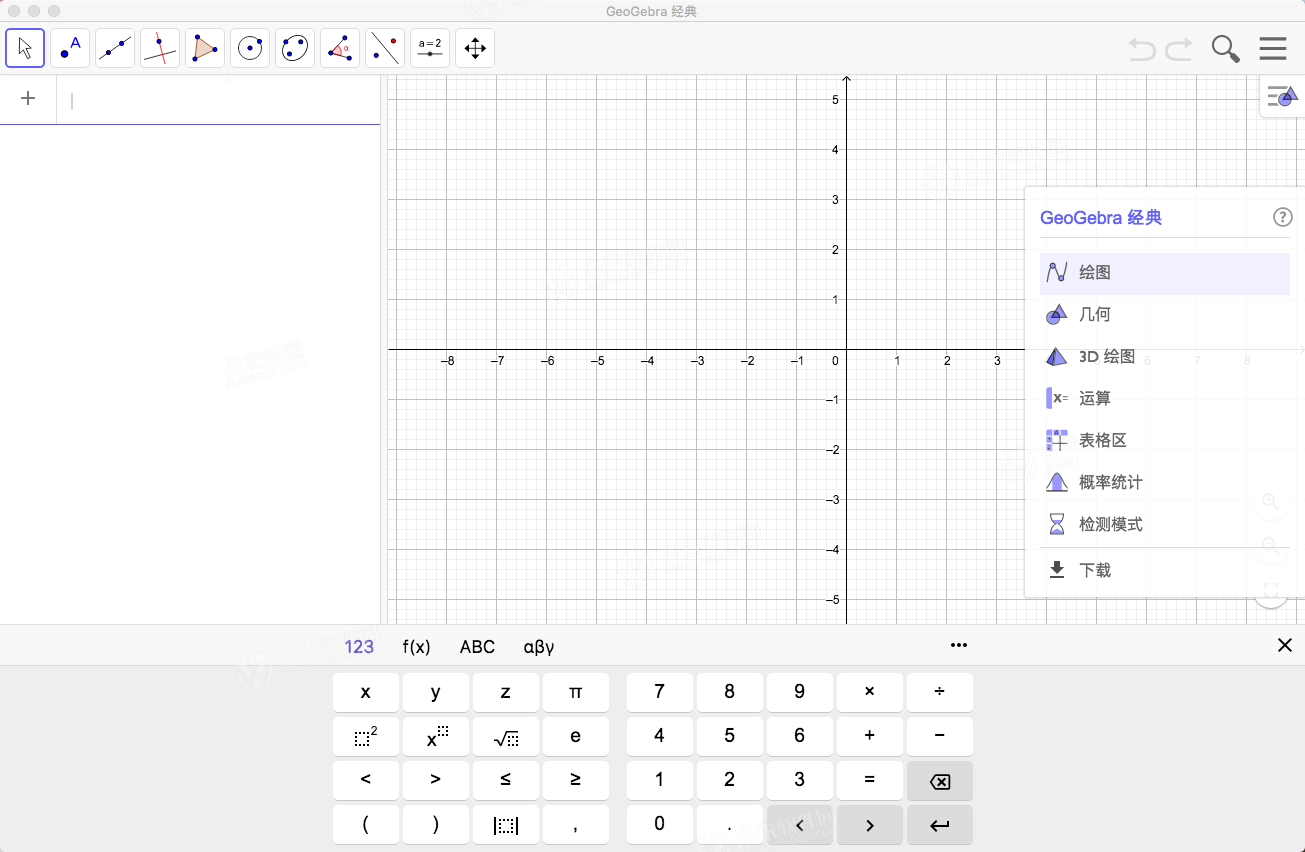Click the Undo arrow
This screenshot has width=1305, height=852.
(x=1142, y=48)
